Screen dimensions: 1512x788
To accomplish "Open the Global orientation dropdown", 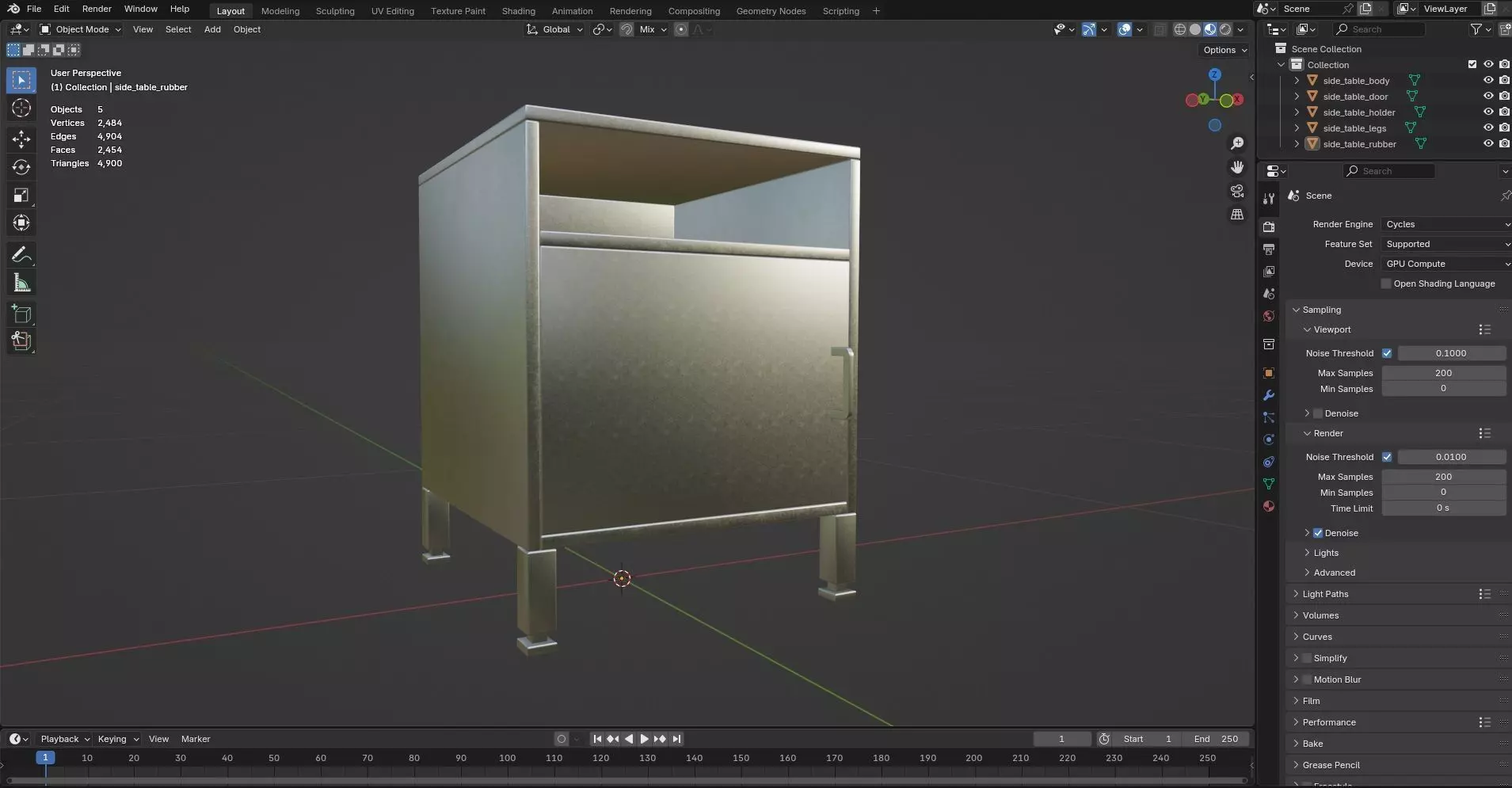I will coord(555,29).
